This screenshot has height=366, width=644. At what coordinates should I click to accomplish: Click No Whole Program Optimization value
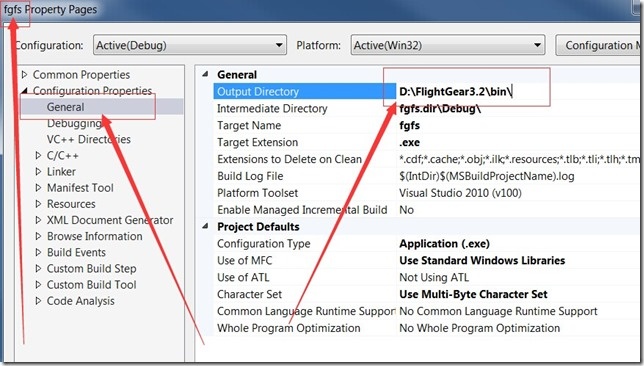click(480, 328)
